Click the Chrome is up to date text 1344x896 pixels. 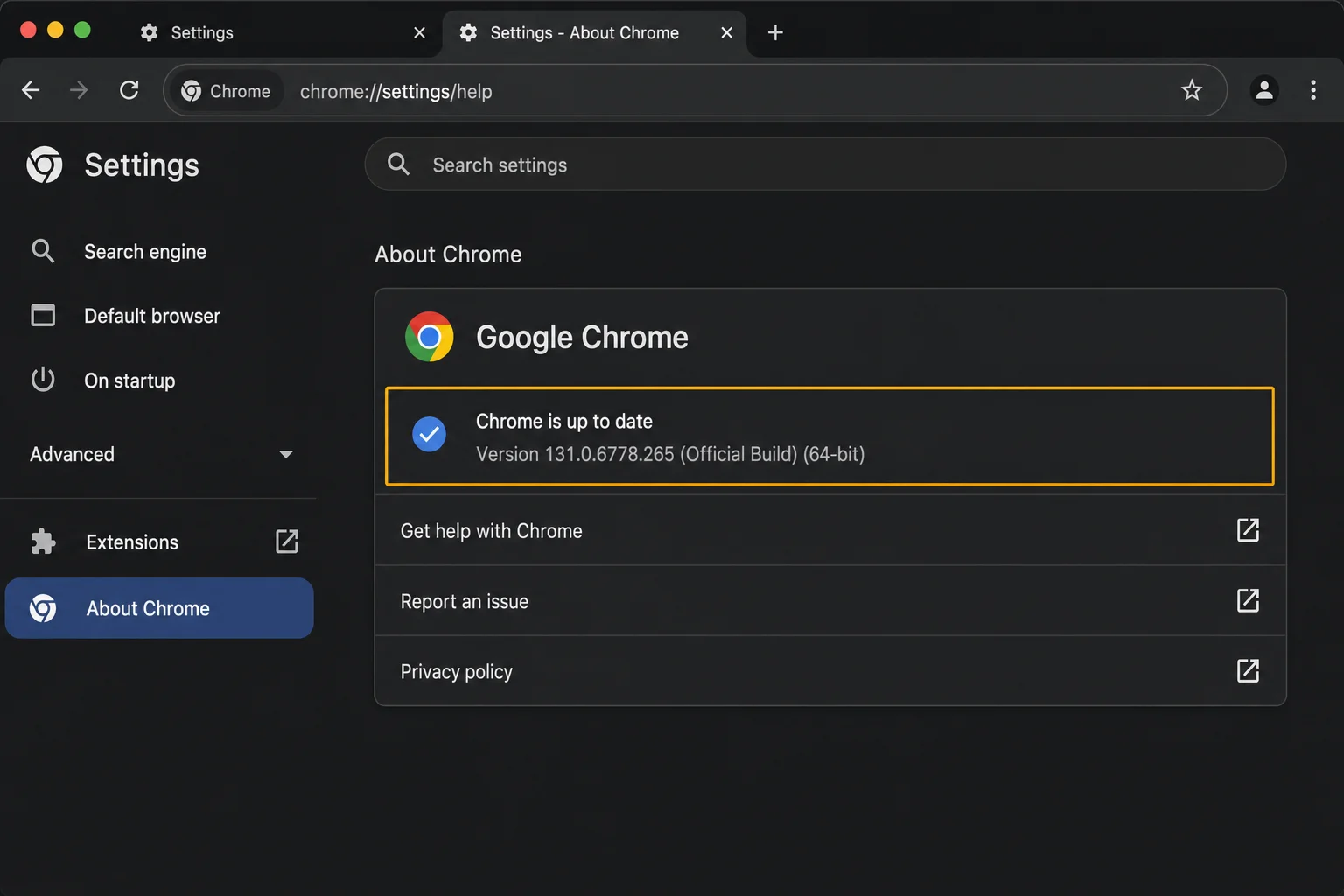(x=564, y=422)
